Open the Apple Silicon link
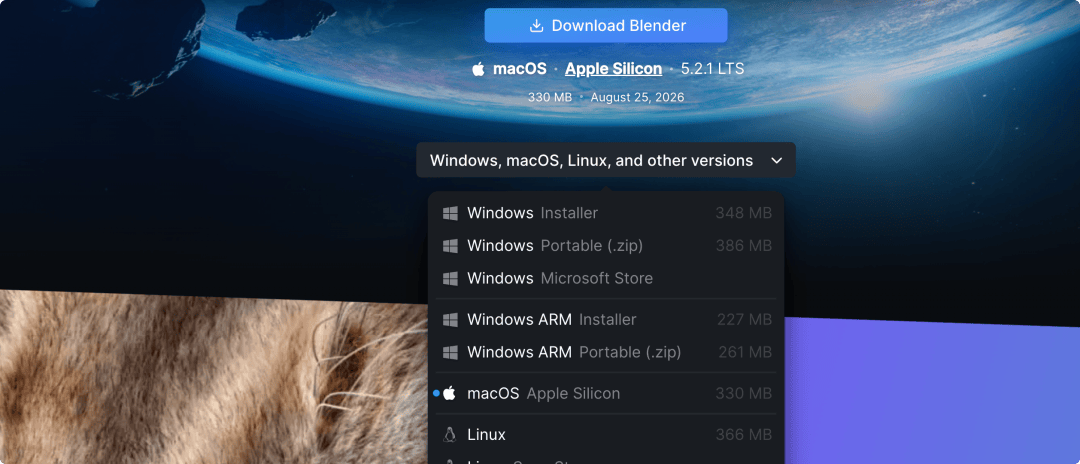The width and height of the screenshot is (1080, 464). click(x=613, y=69)
